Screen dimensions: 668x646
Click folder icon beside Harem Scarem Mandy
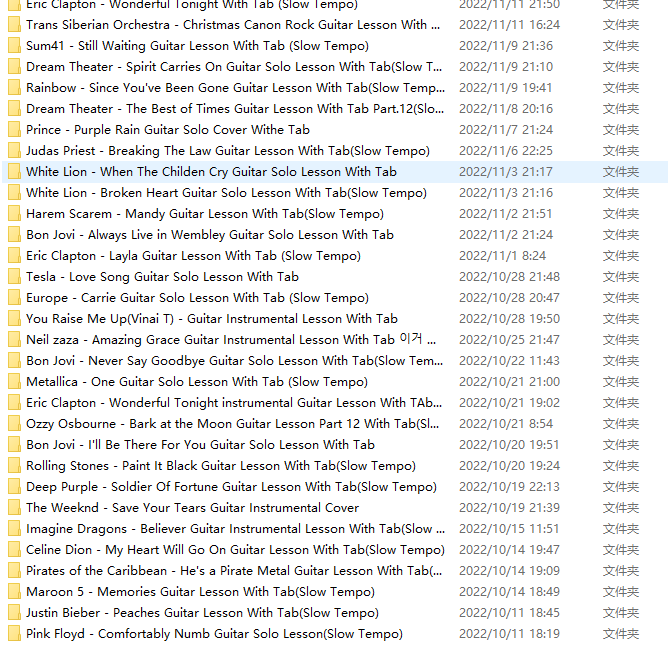[x=14, y=213]
